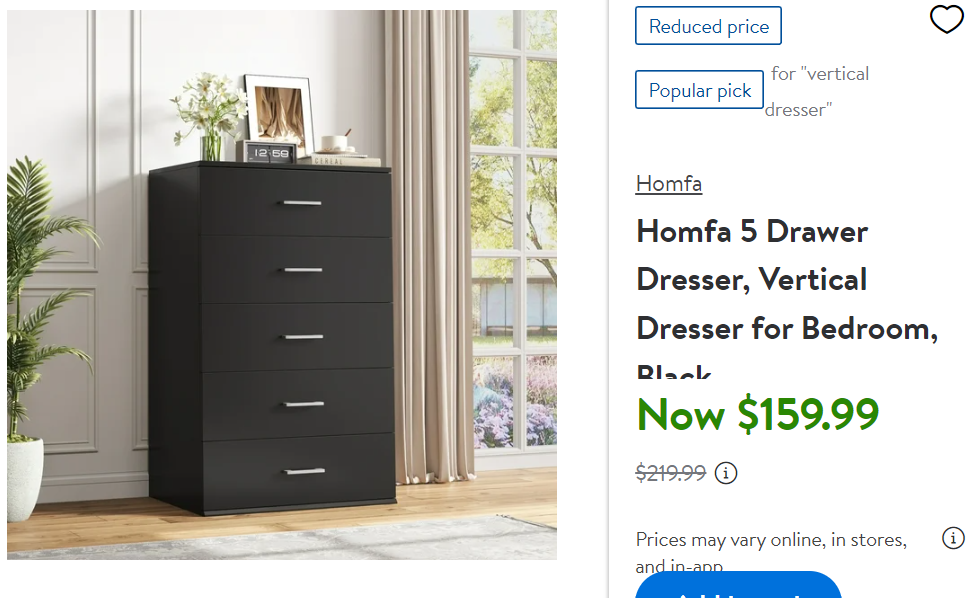
Task: Click the framed picture atop the dresser
Action: pyautogui.click(x=279, y=112)
